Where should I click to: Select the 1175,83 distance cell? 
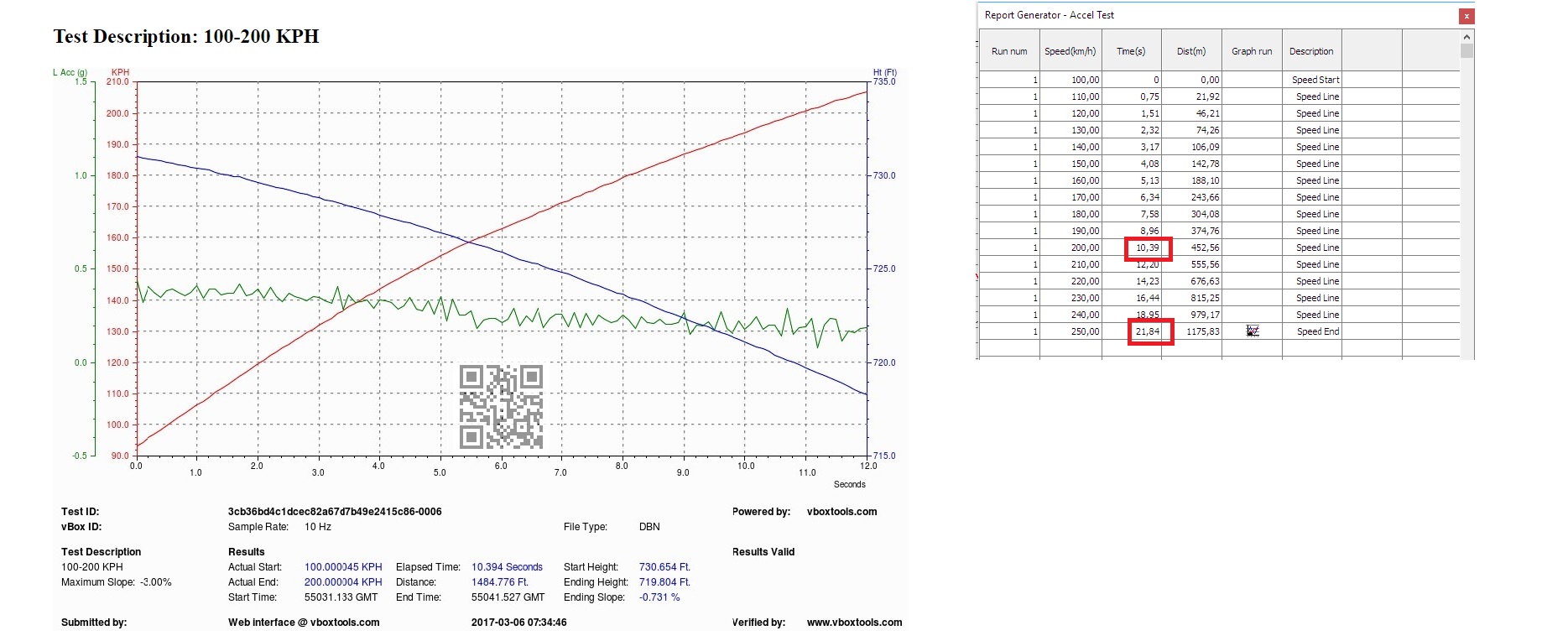coord(1202,331)
